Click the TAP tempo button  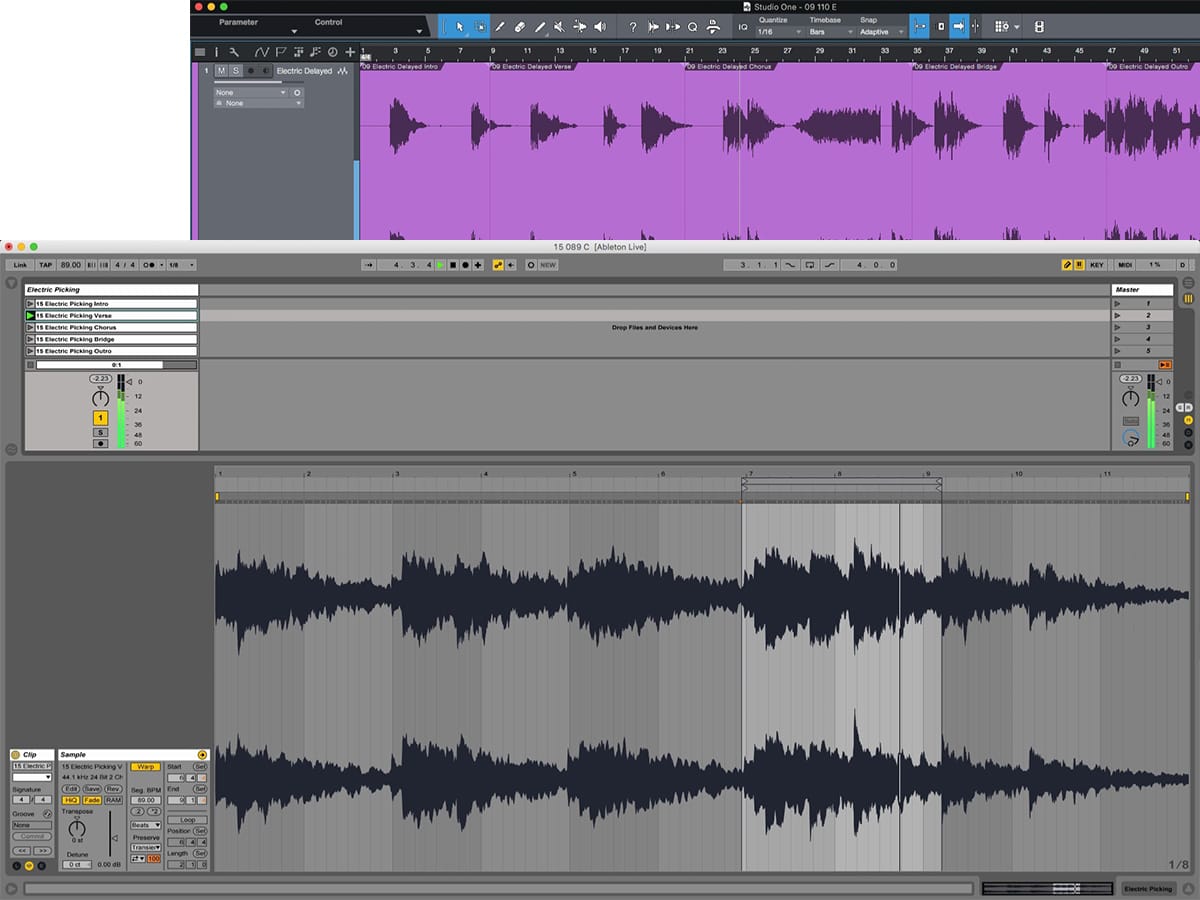(x=46, y=265)
